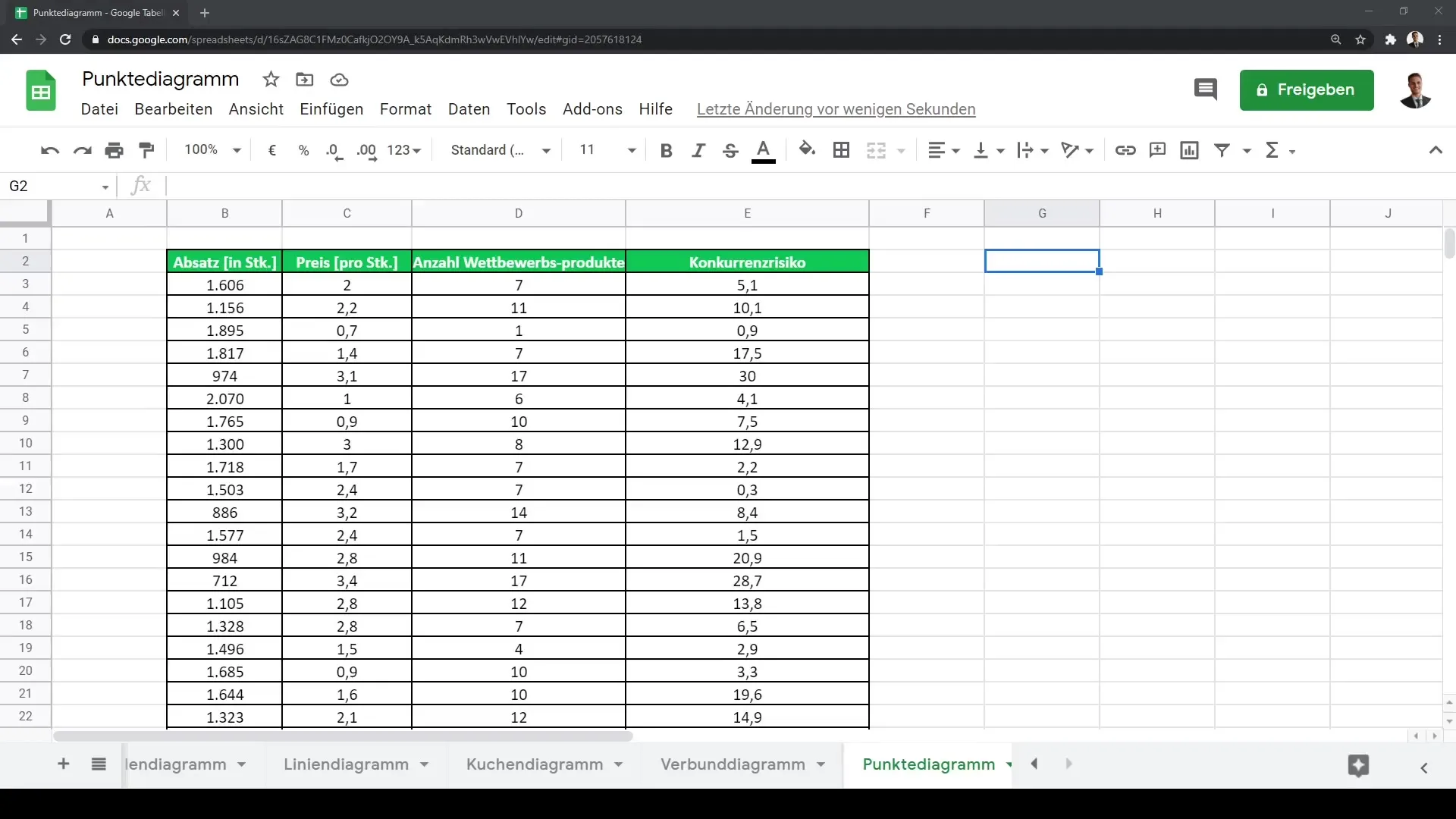Open vertical align dropdown
The image size is (1456, 819).
point(989,150)
